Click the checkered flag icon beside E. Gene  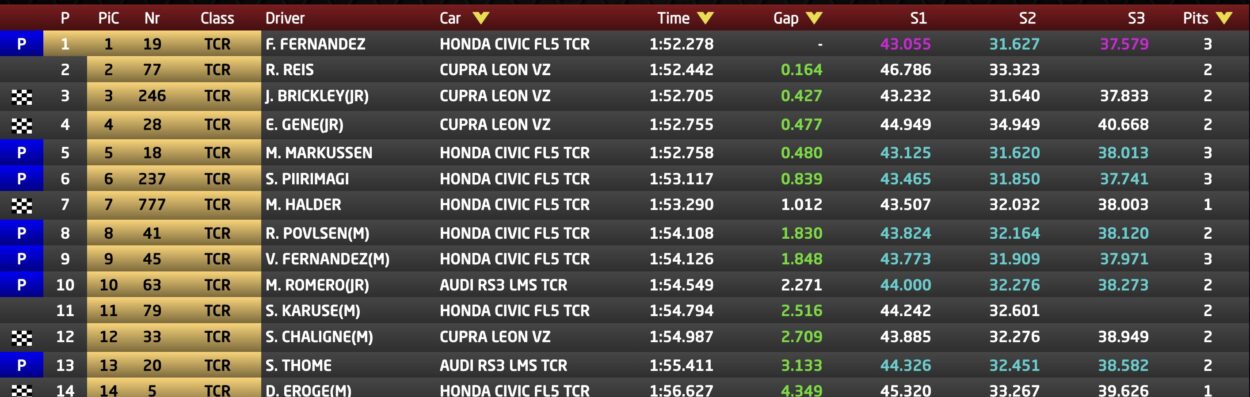click(21, 126)
